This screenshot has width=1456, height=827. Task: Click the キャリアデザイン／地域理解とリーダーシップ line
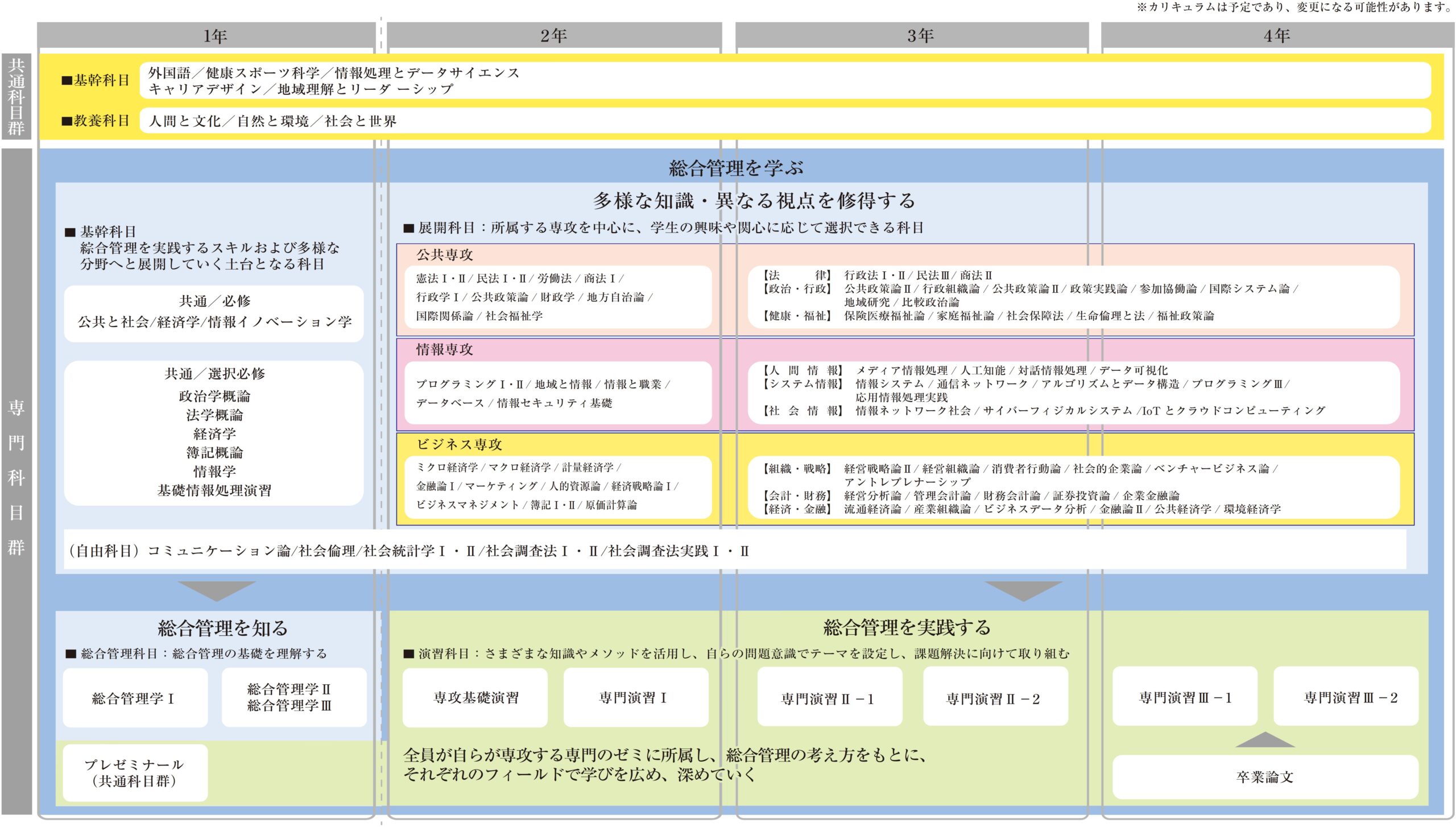(x=301, y=89)
